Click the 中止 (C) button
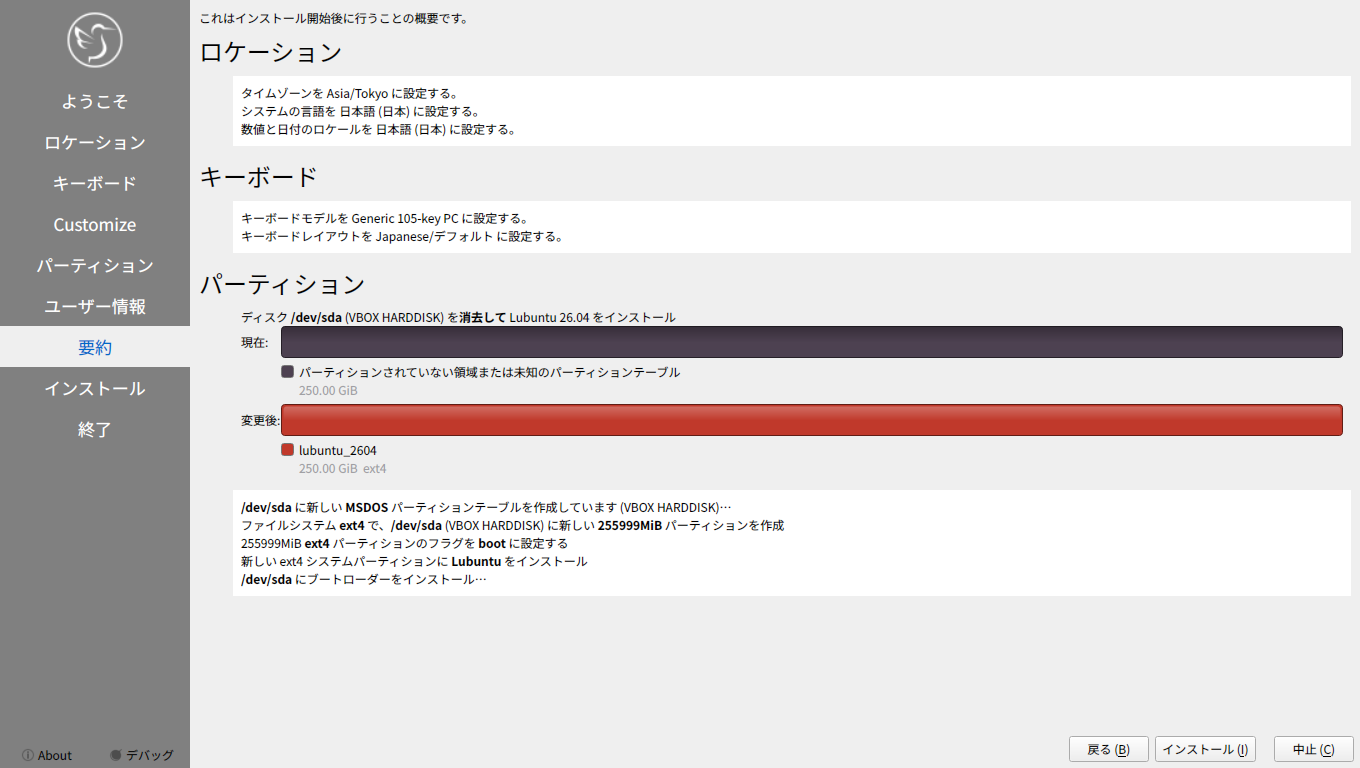Image resolution: width=1360 pixels, height=768 pixels. 1314,749
